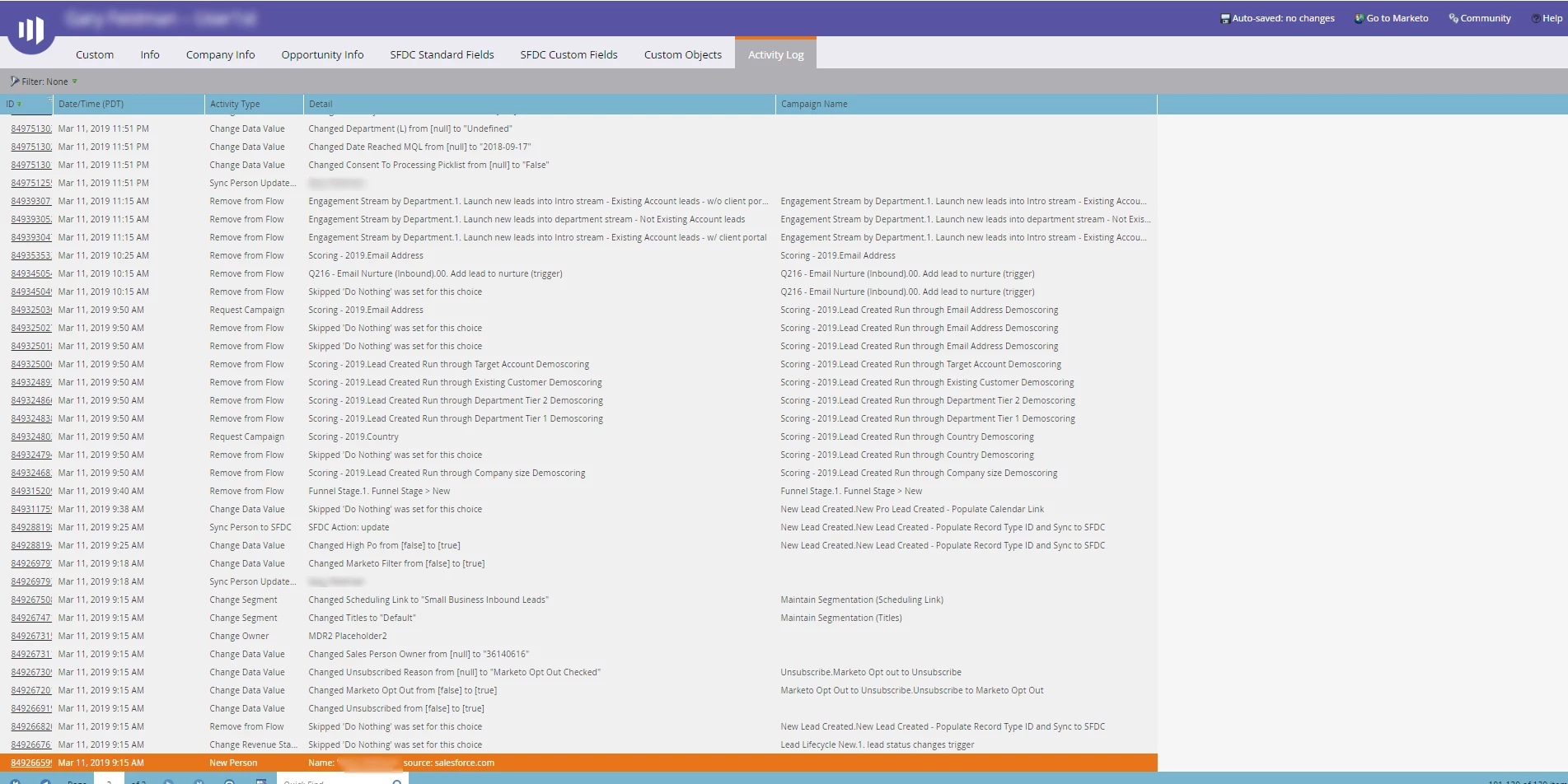1568x784 pixels.
Task: Click 'Change Revenue Sta...' activity type cell
Action: [x=253, y=744]
